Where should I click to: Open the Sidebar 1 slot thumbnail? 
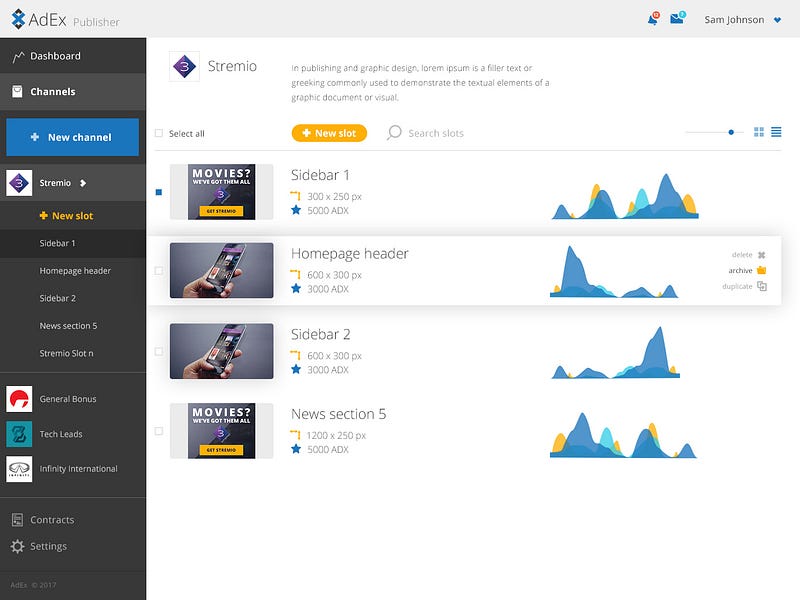221,192
